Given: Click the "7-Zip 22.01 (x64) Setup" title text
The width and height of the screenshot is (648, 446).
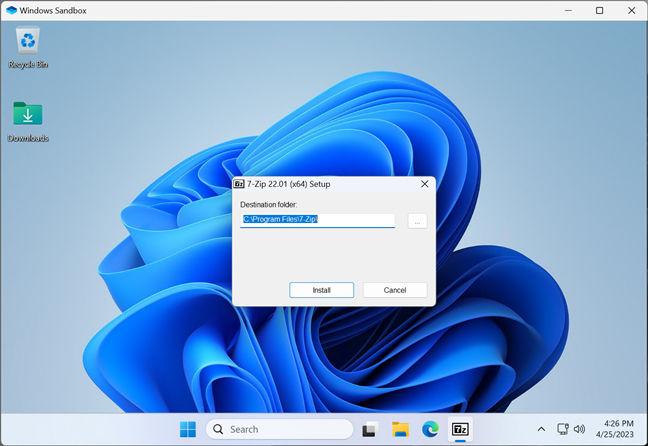Looking at the screenshot, I should (x=288, y=184).
